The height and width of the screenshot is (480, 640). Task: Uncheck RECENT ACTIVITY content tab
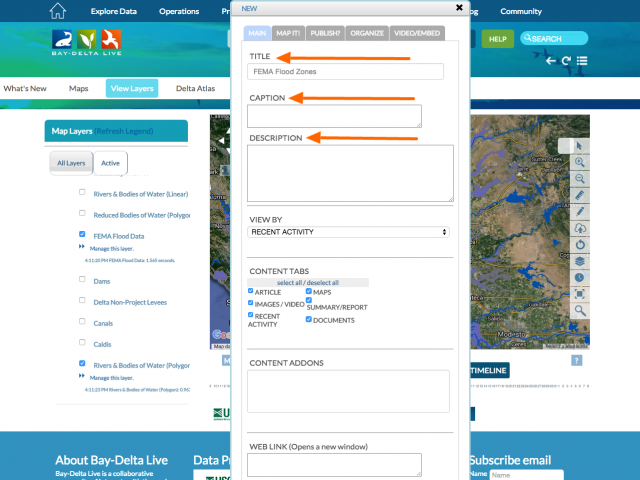(x=251, y=315)
